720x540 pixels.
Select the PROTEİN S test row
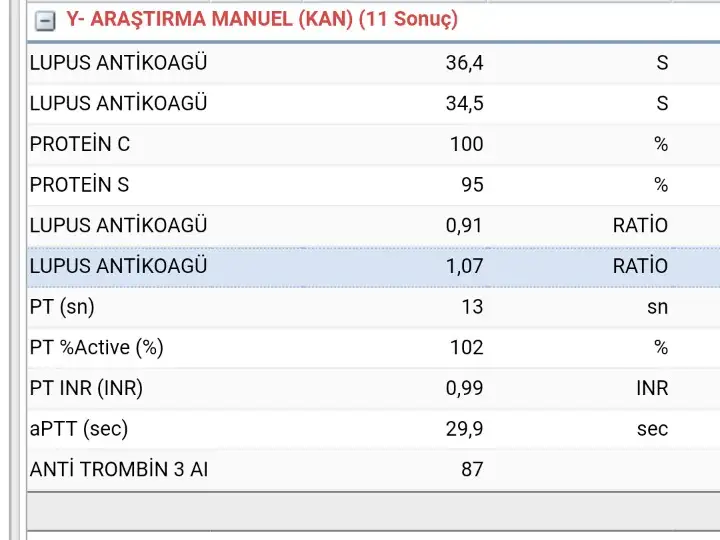pos(80,185)
